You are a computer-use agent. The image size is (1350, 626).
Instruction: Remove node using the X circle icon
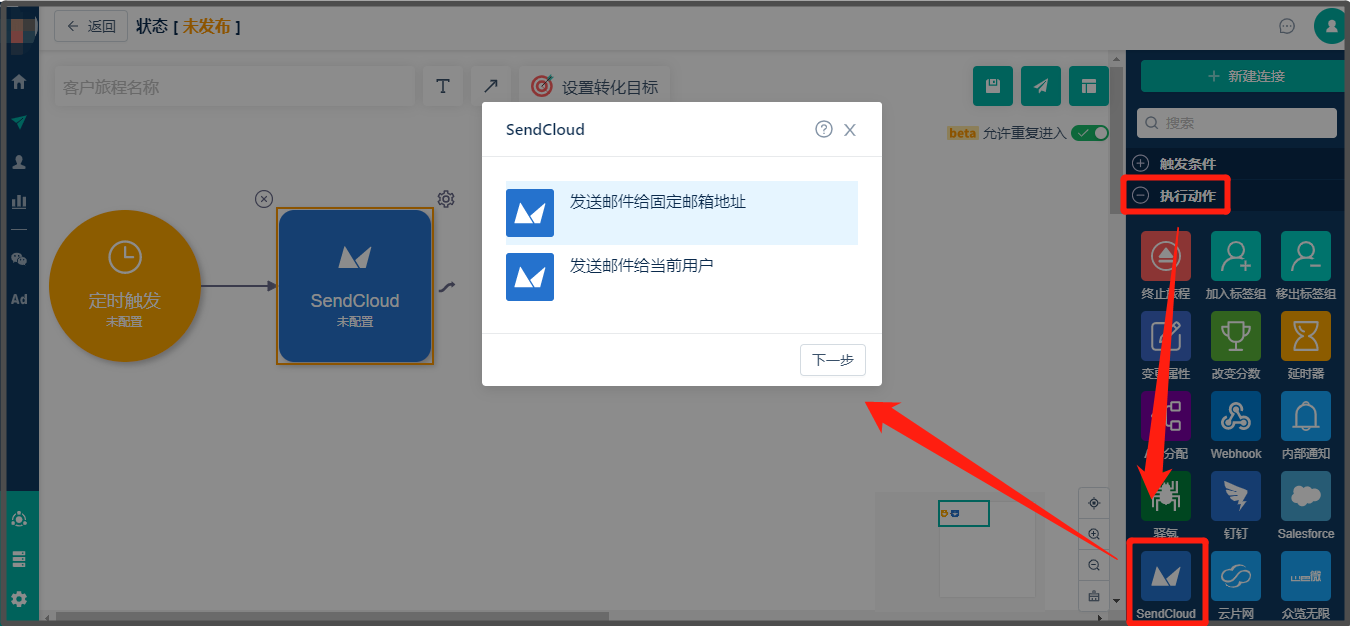tap(264, 199)
